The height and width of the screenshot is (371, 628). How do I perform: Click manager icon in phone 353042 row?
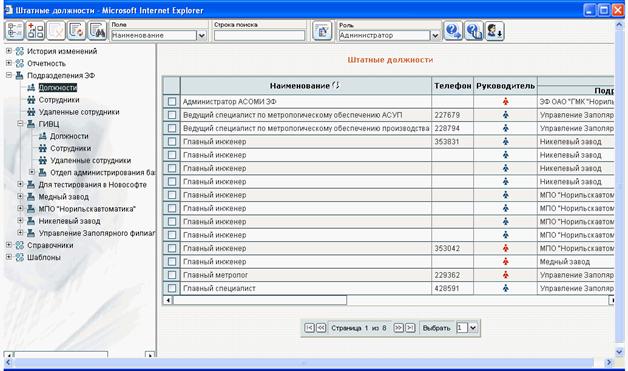pos(505,248)
